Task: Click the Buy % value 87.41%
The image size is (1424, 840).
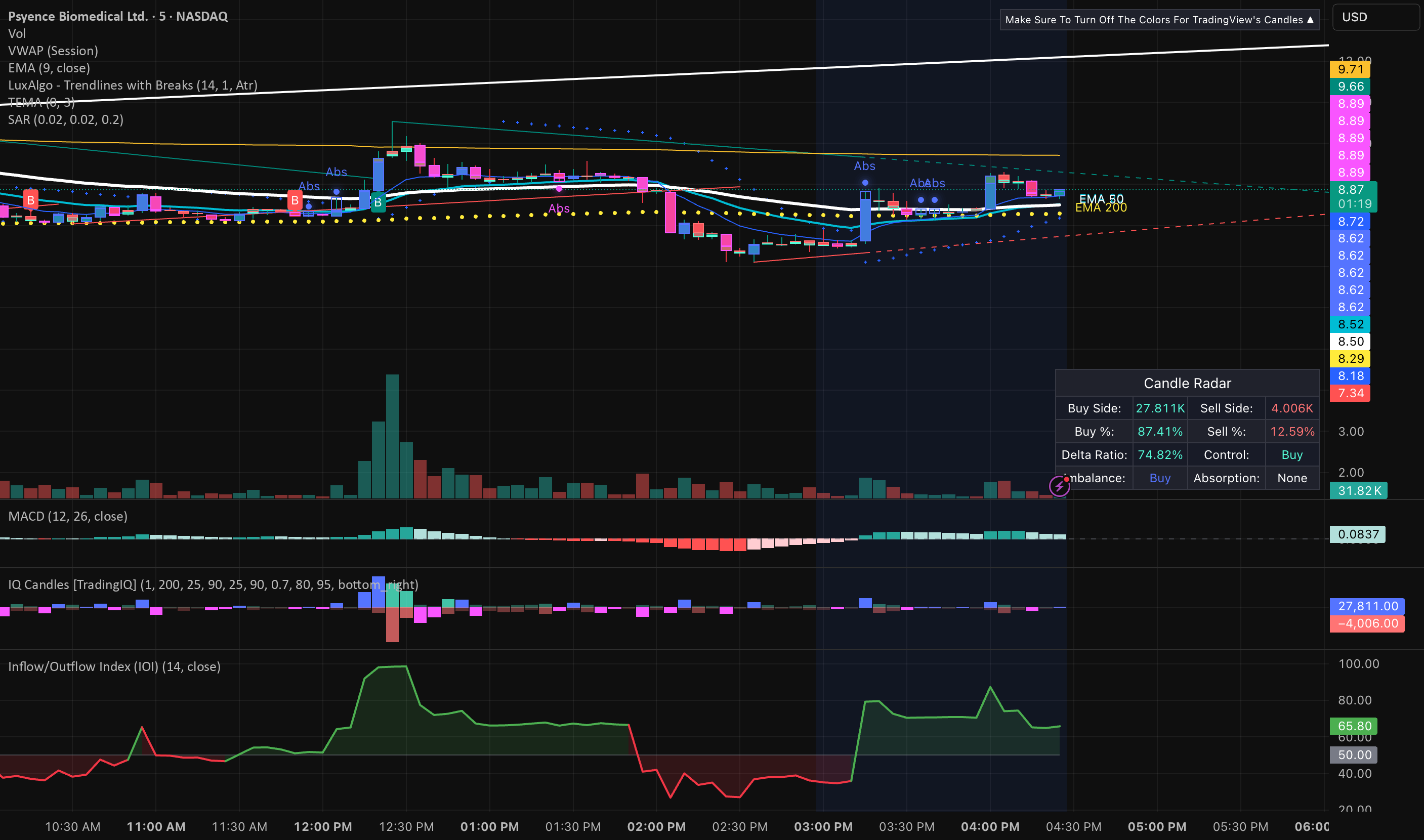Action: (1160, 431)
